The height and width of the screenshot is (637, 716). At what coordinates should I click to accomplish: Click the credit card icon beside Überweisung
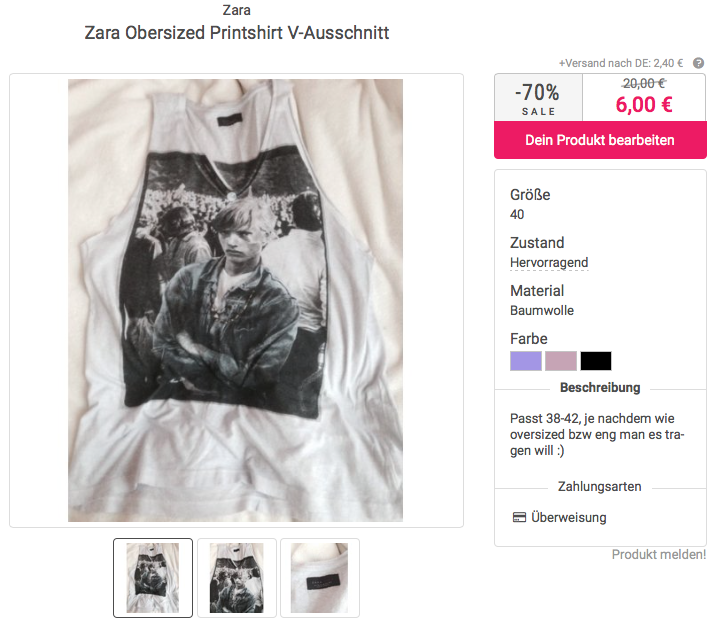[x=519, y=517]
